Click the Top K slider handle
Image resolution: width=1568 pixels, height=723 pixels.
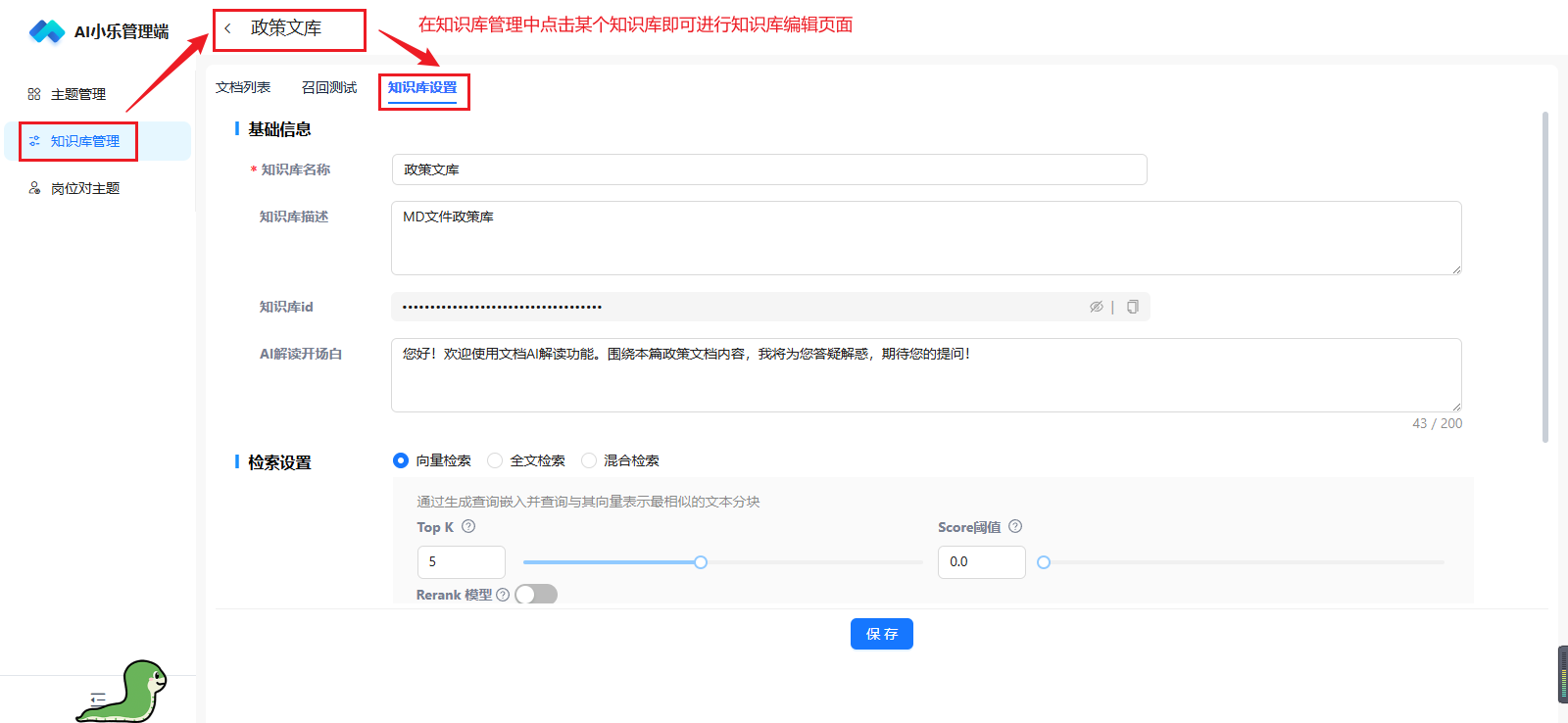701,562
